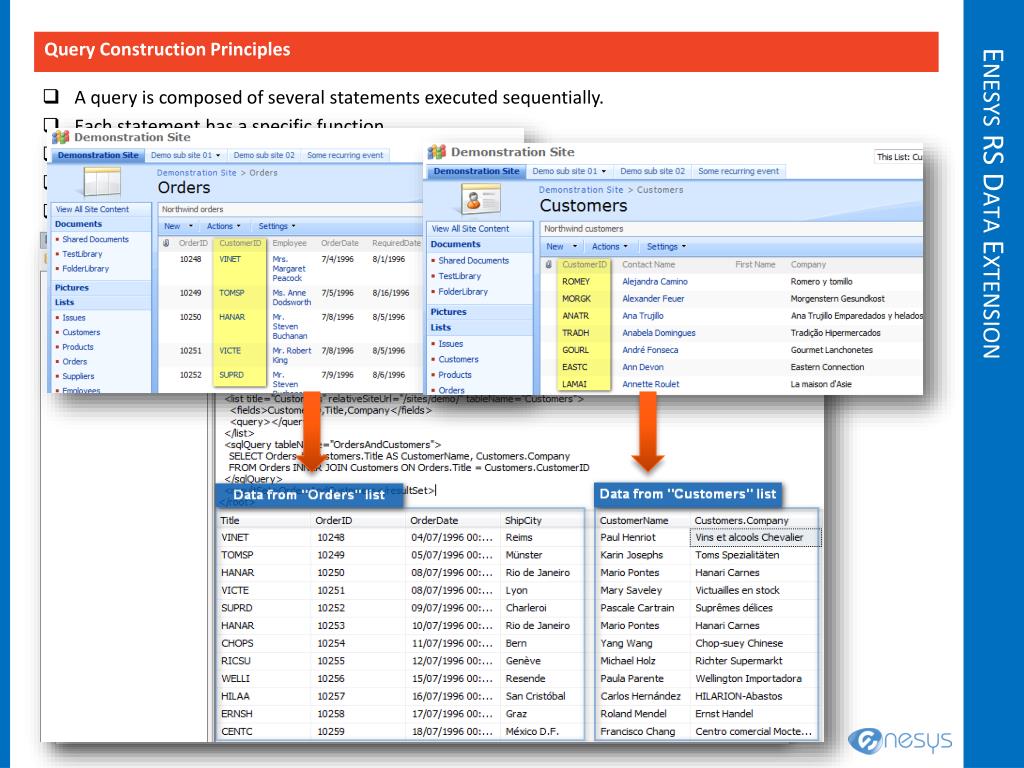Select order 10250 in Orders list

tap(190, 317)
